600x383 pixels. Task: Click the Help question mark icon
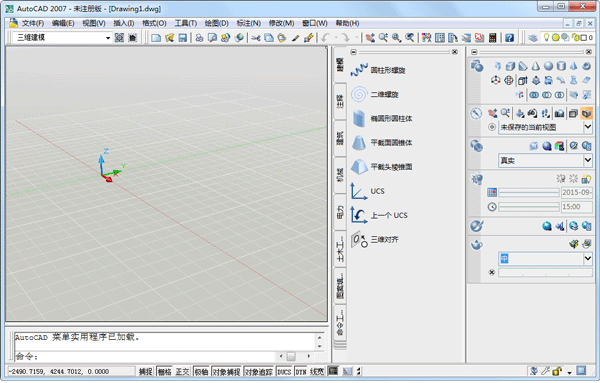click(509, 37)
